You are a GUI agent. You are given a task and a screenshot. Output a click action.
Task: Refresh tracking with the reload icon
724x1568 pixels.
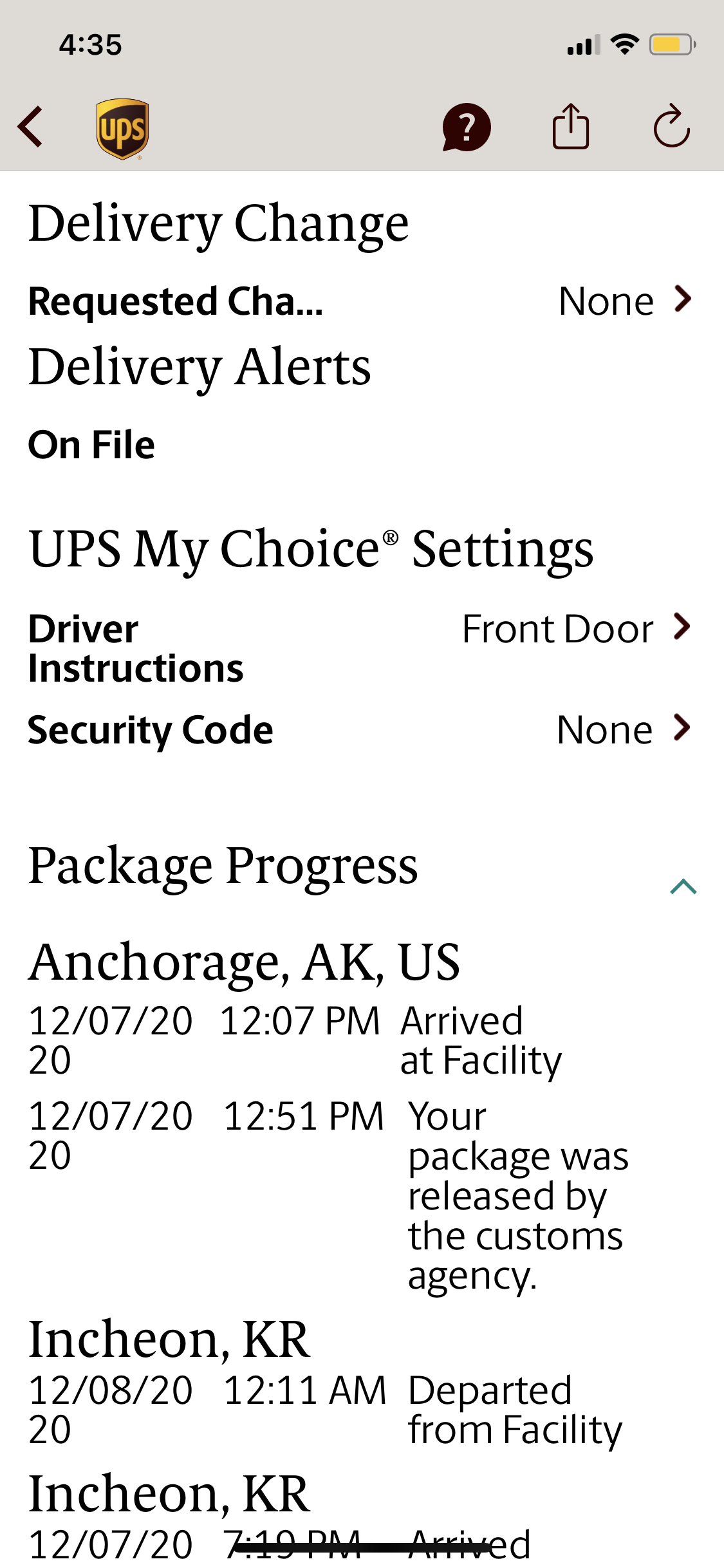(671, 127)
